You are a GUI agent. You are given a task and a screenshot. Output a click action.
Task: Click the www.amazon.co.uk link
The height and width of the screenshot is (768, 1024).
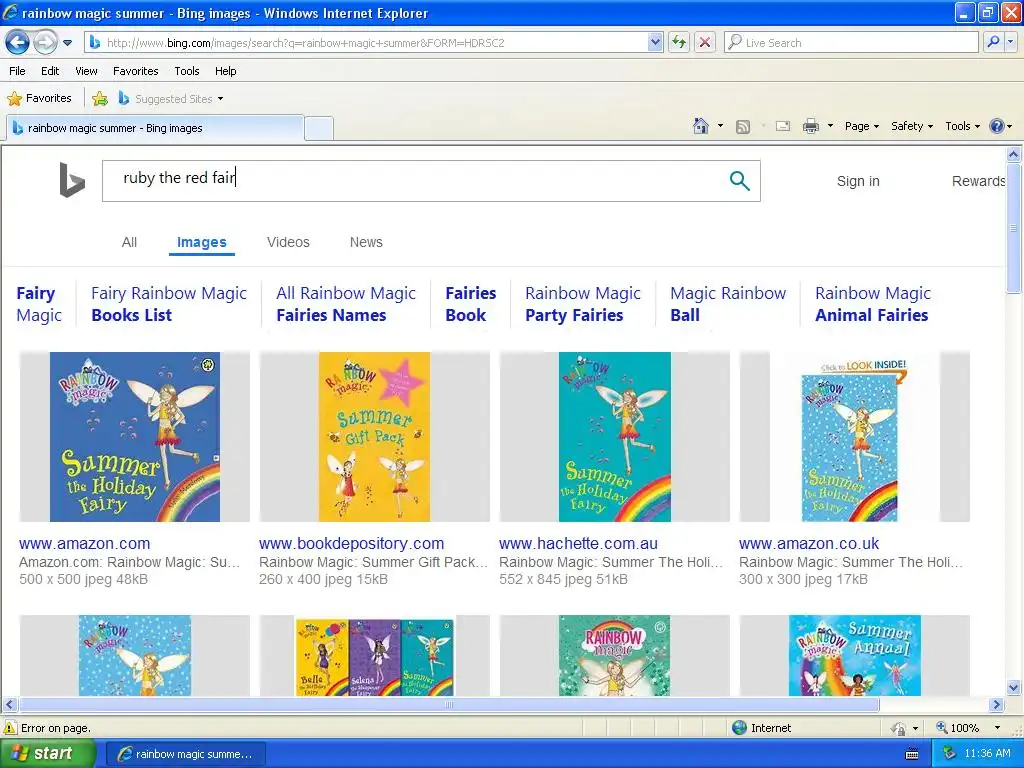pos(808,543)
